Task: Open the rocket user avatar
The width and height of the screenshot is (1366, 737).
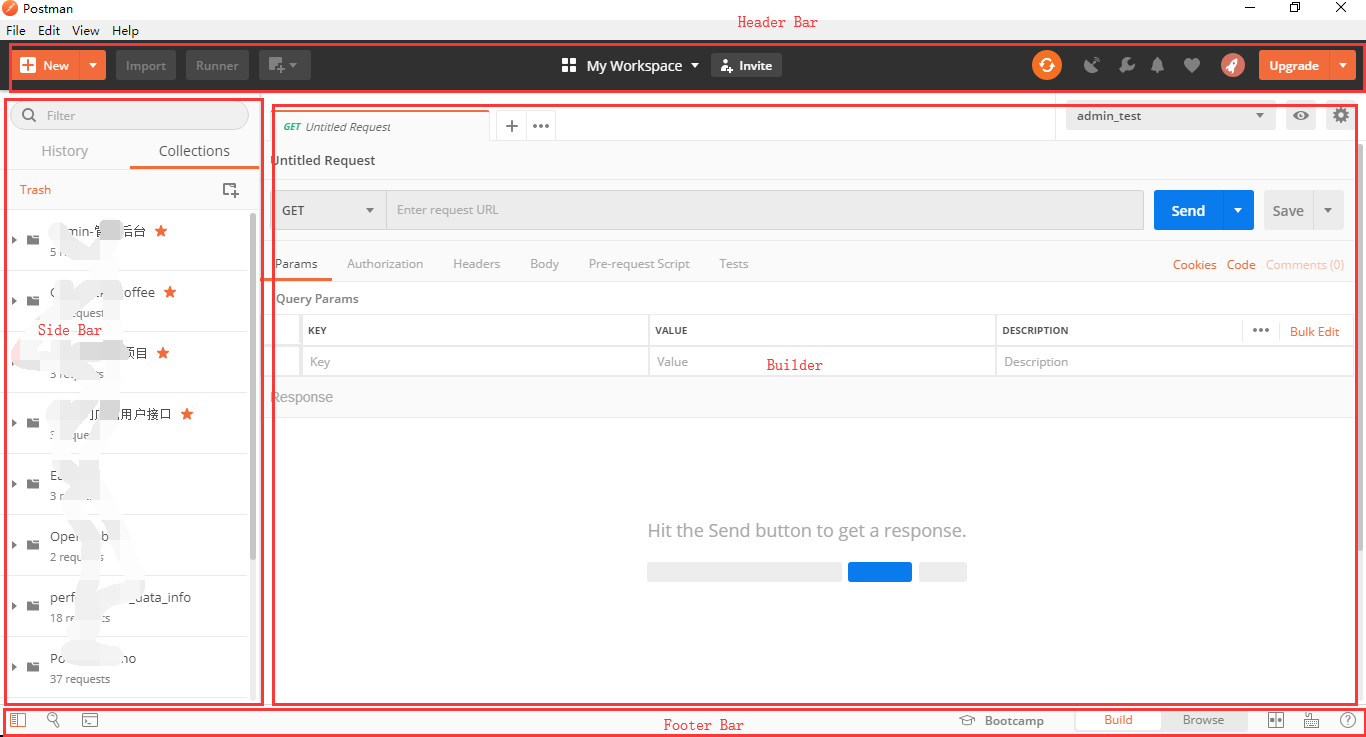Action: click(1232, 65)
